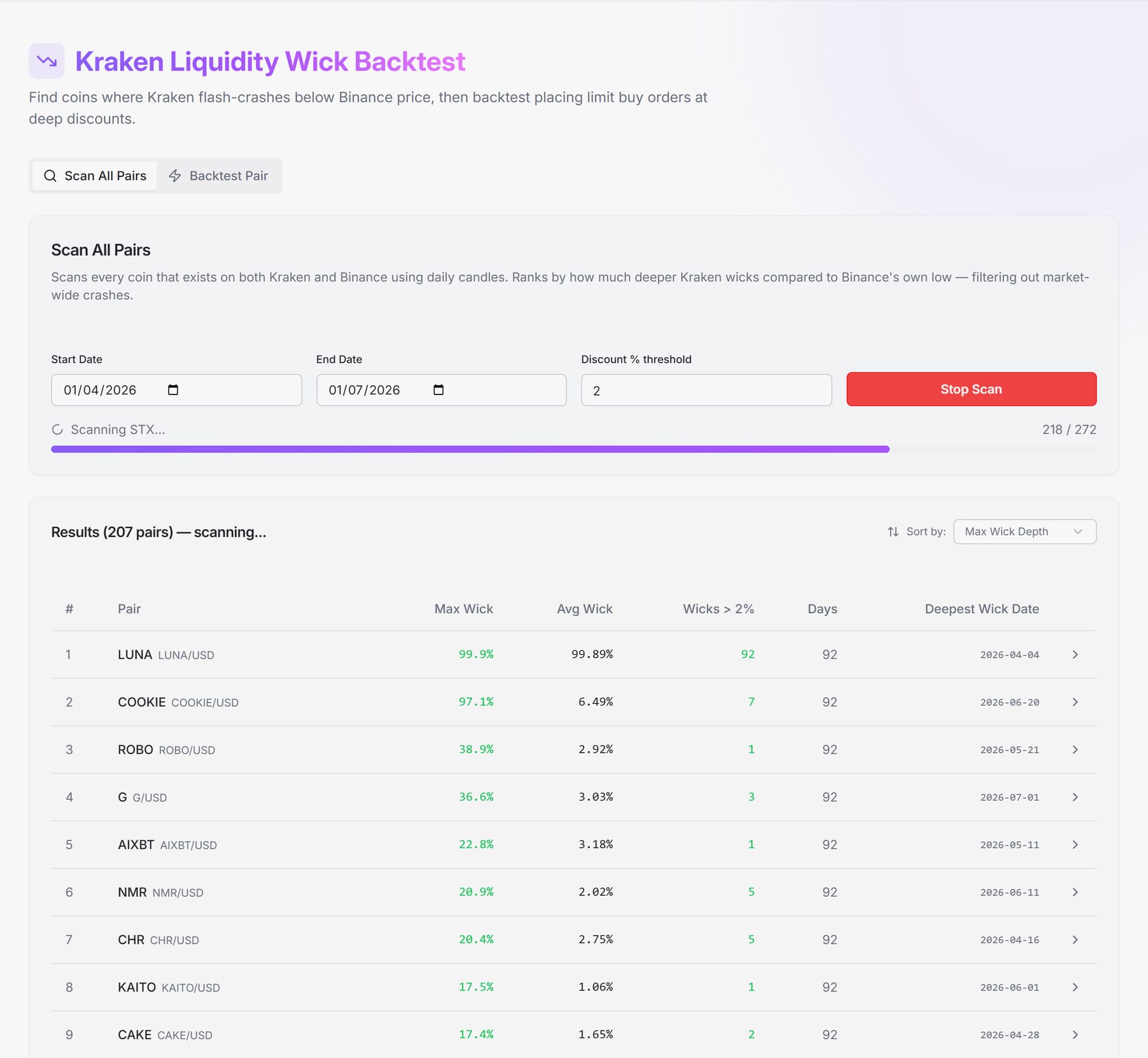Click the spinner icon beside Scanning STX
Screen dimensions: 1148x1058
coord(57,429)
